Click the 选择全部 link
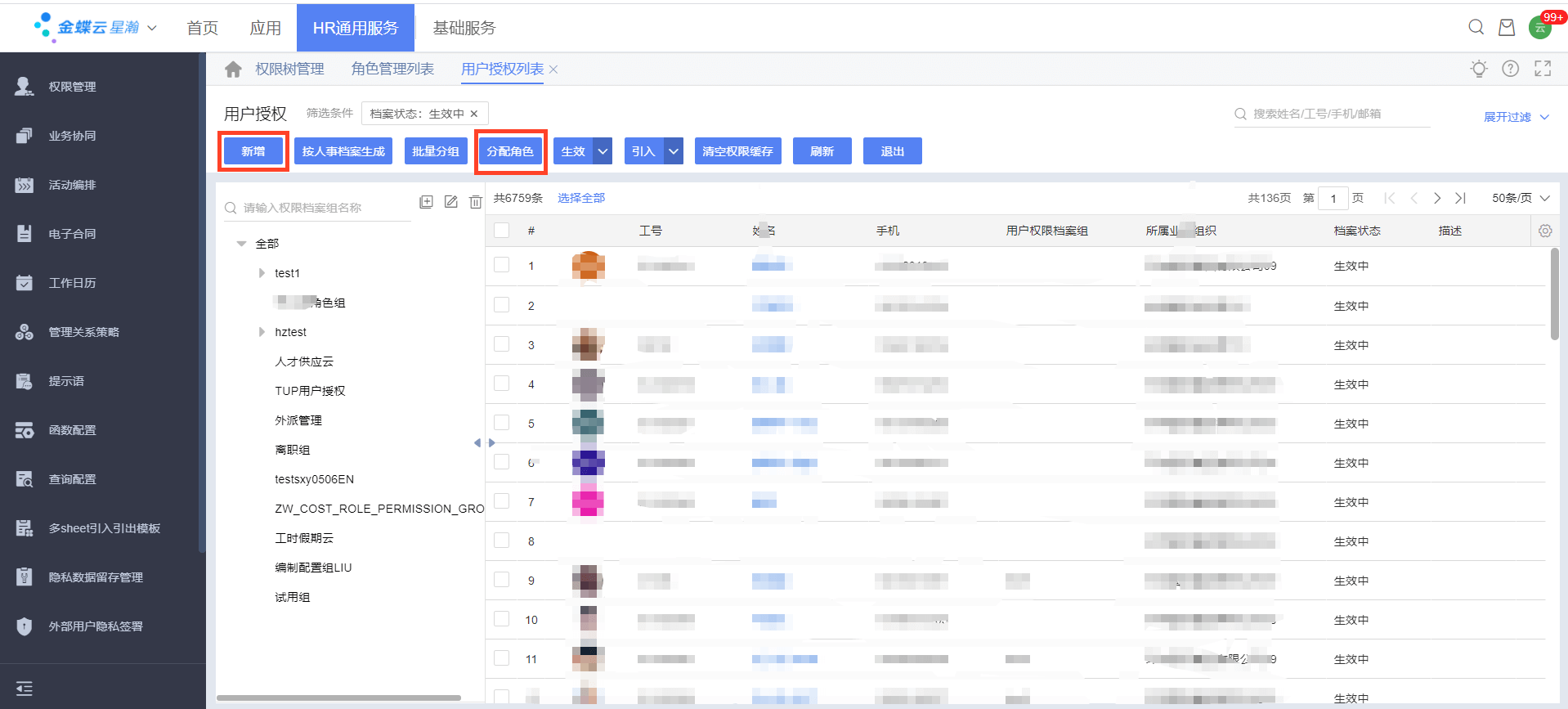The width and height of the screenshot is (1568, 709). point(580,198)
